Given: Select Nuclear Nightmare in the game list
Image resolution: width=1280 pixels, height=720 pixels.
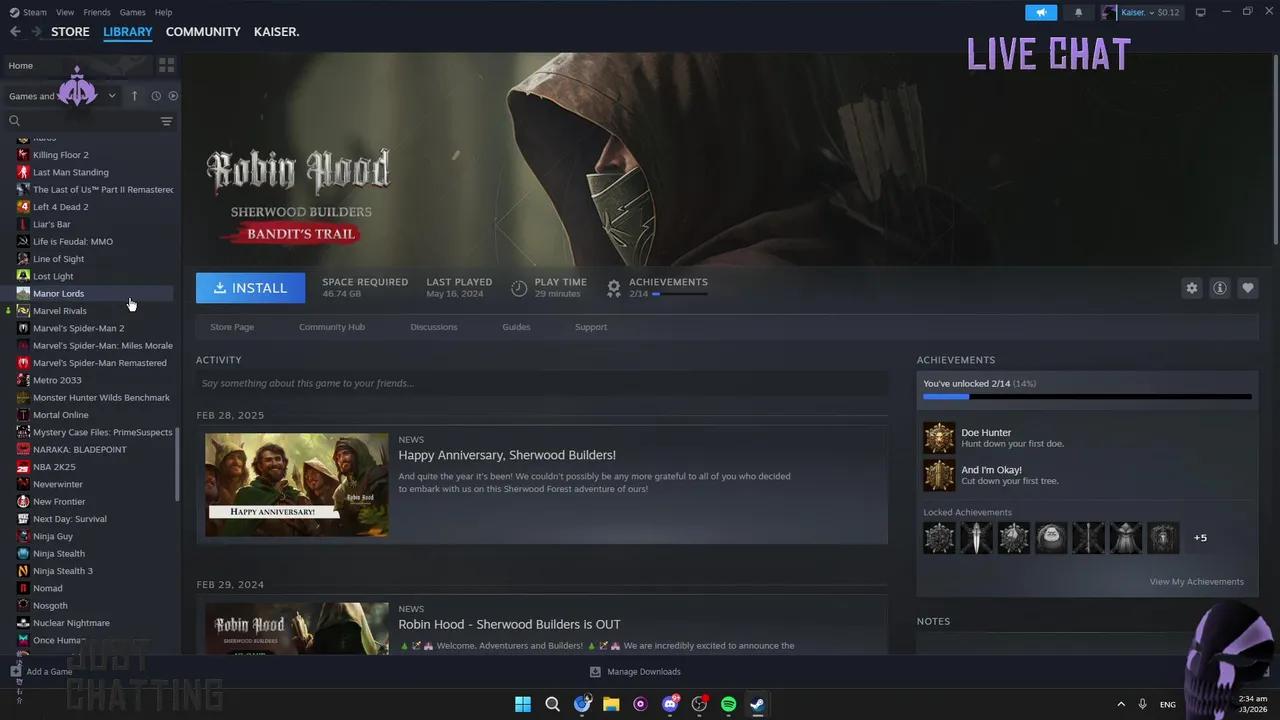Looking at the screenshot, I should pyautogui.click(x=94, y=623).
